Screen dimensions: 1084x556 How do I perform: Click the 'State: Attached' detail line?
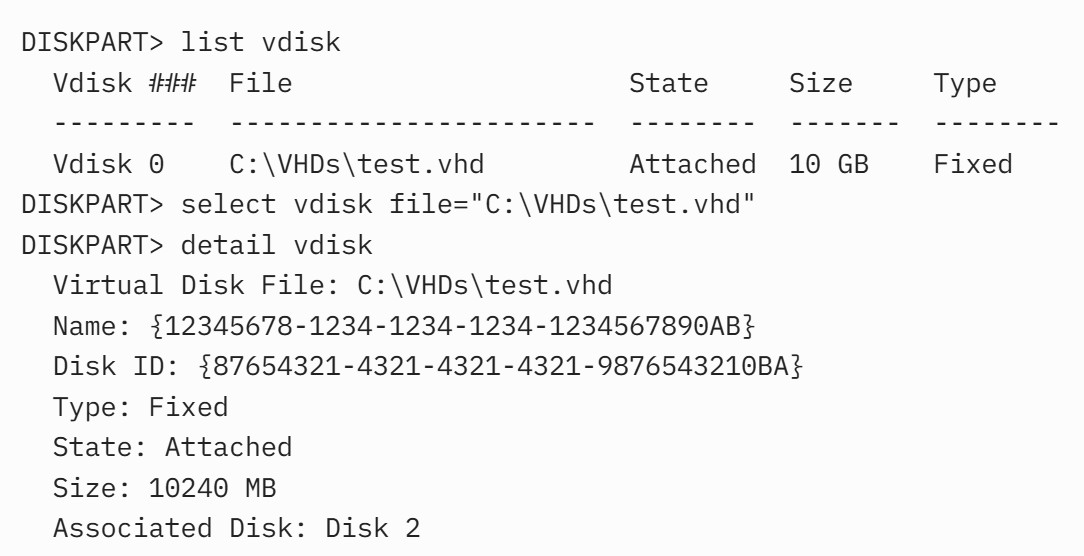point(173,447)
